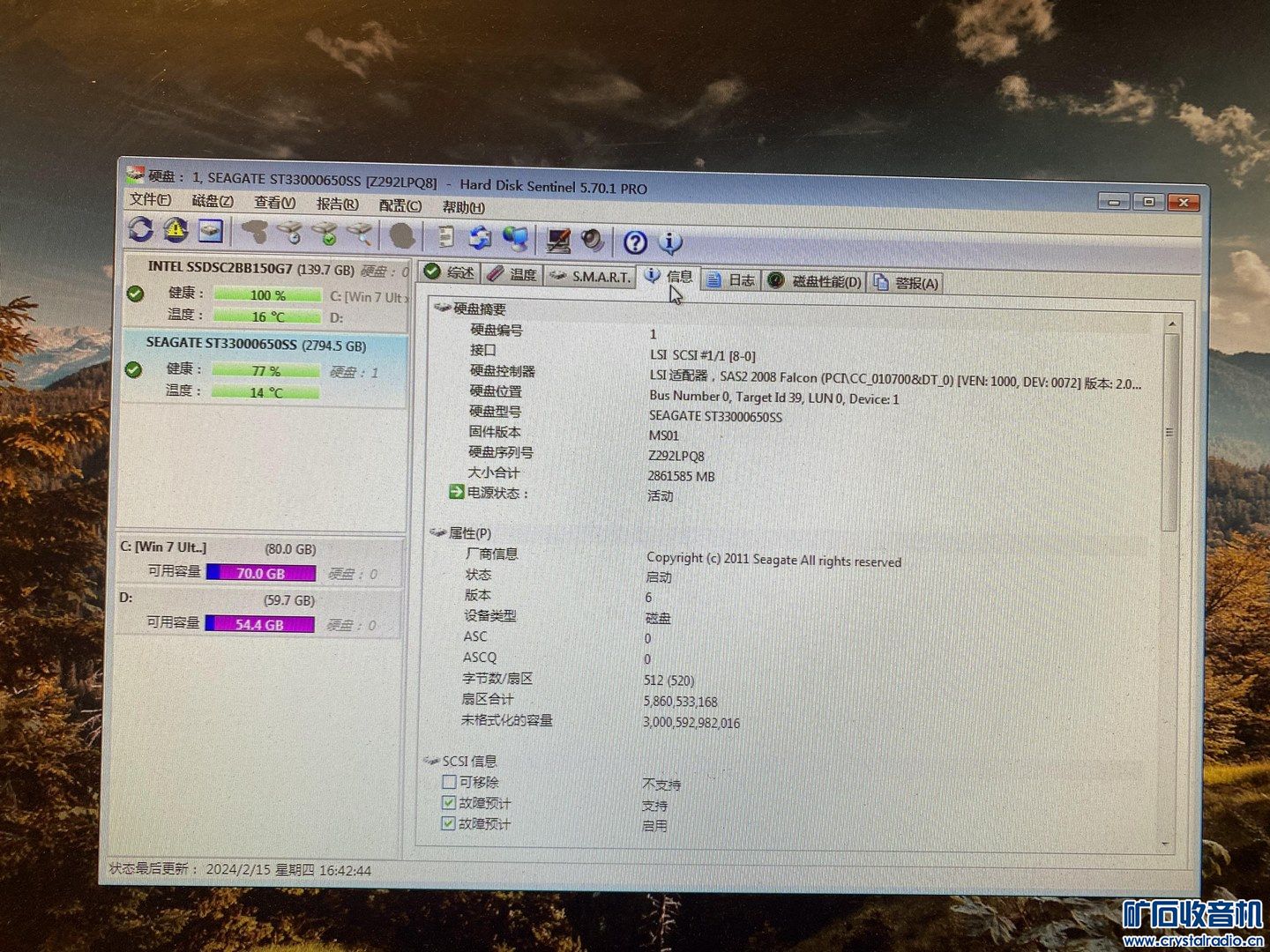The width and height of the screenshot is (1270, 952).
Task: Click the firmware value MS01
Action: (664, 435)
